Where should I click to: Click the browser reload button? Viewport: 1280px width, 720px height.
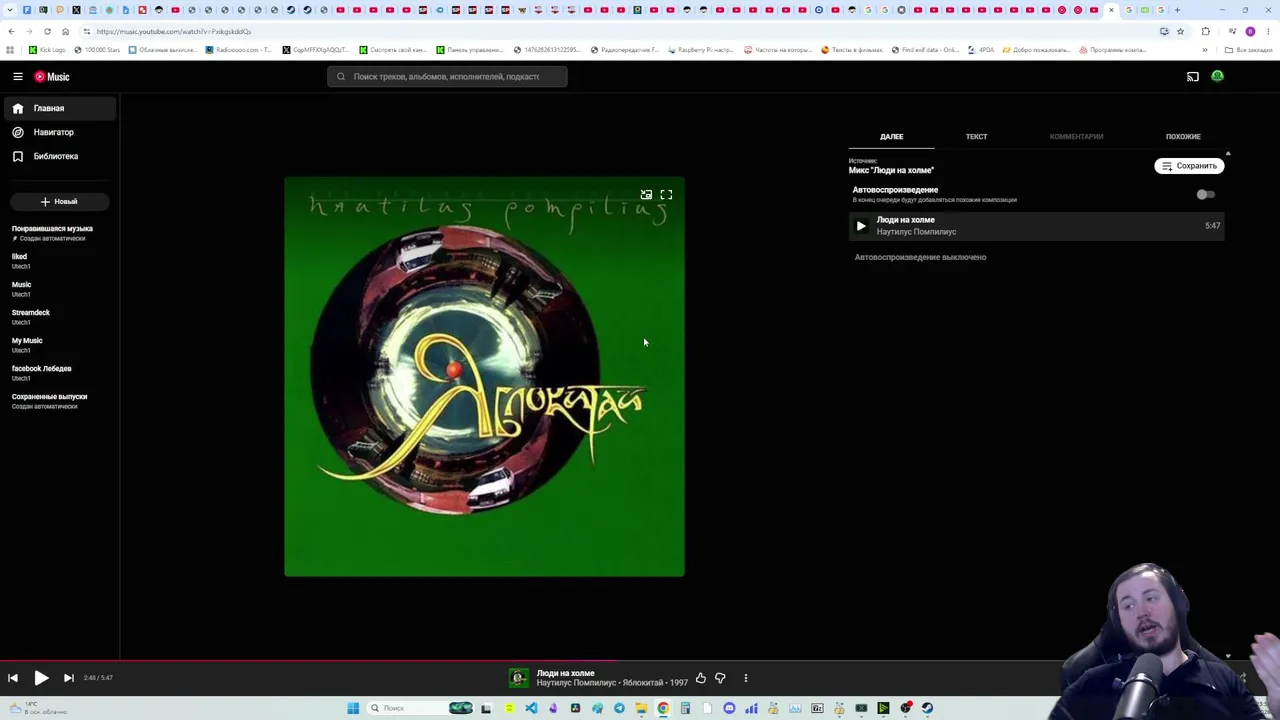point(47,31)
